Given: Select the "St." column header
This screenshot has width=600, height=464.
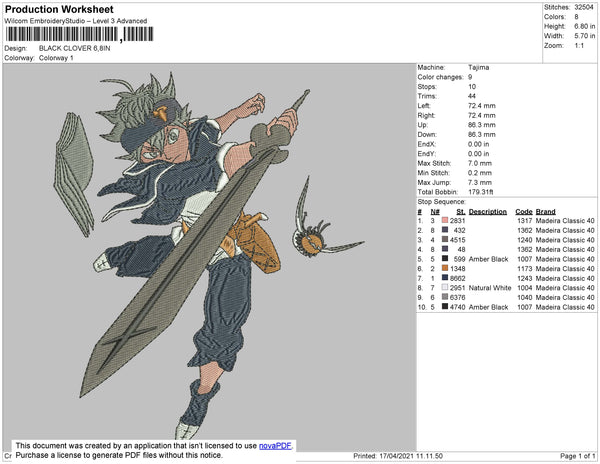Looking at the screenshot, I should pos(461,212).
